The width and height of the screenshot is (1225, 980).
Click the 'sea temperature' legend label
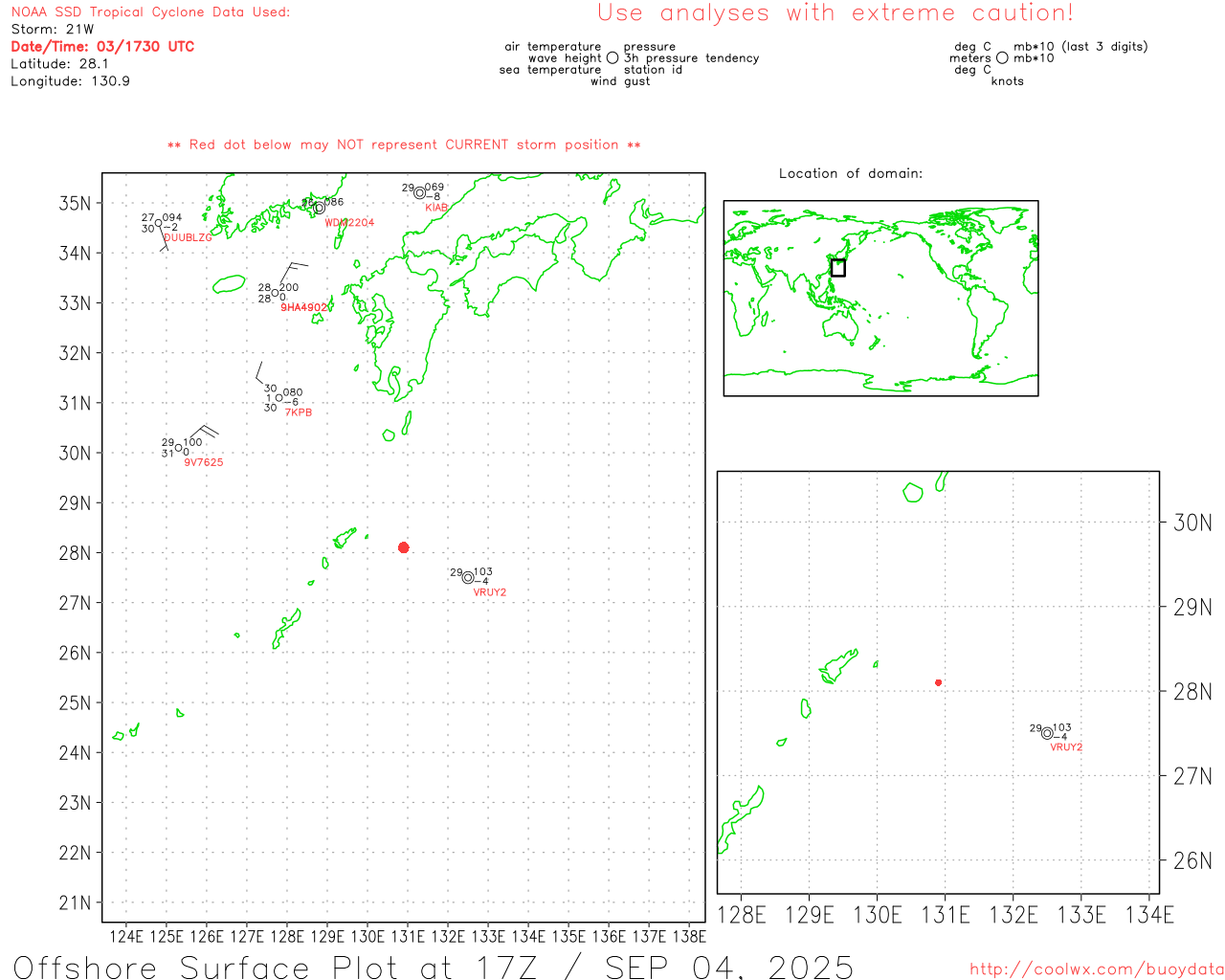550,70
